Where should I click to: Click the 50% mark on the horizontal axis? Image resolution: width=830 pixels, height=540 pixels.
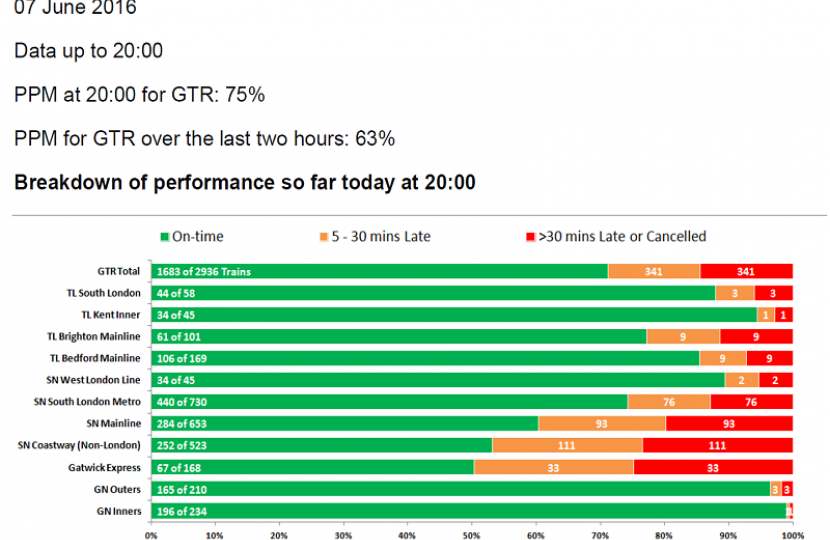point(471,533)
